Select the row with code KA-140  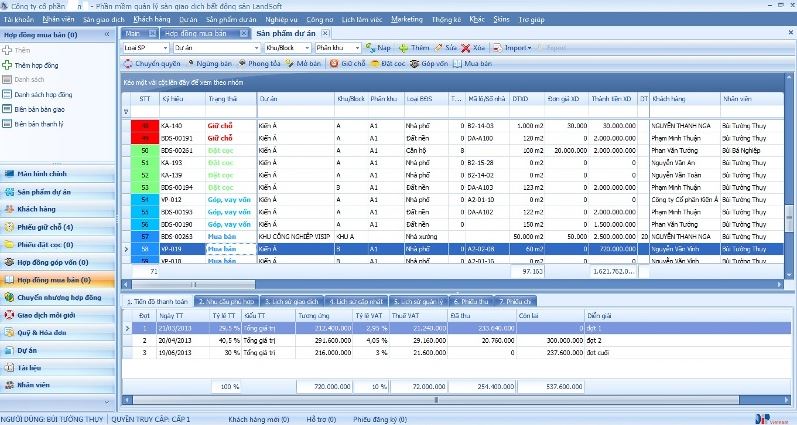[170, 126]
